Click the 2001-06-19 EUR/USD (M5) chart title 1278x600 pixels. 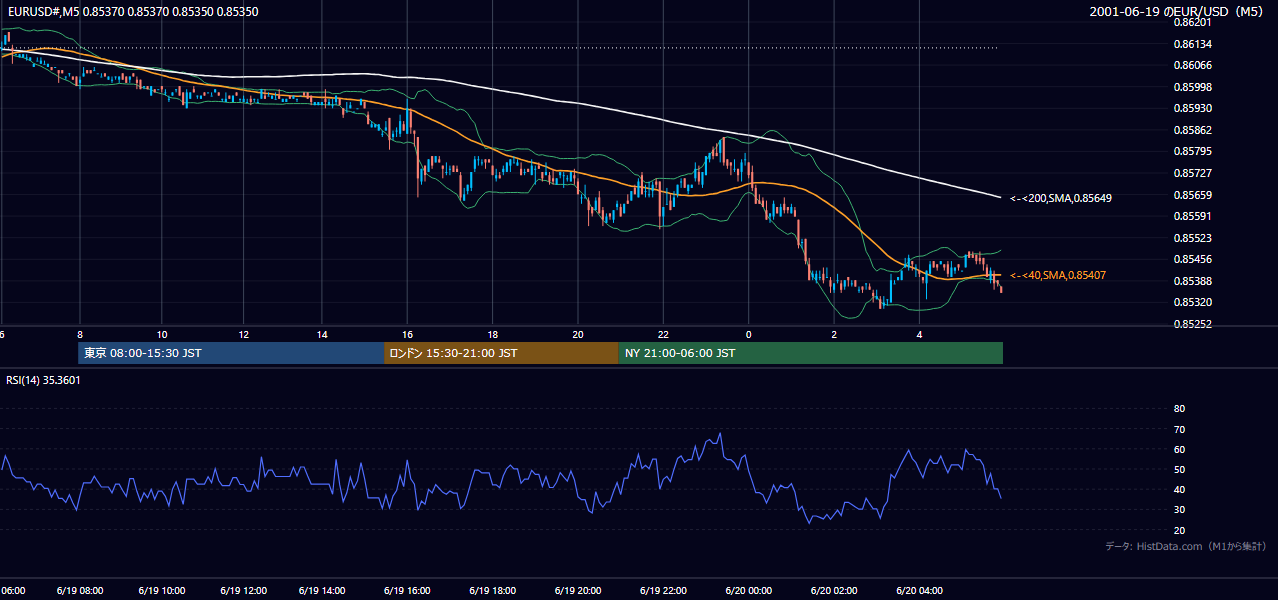[x=1178, y=12]
